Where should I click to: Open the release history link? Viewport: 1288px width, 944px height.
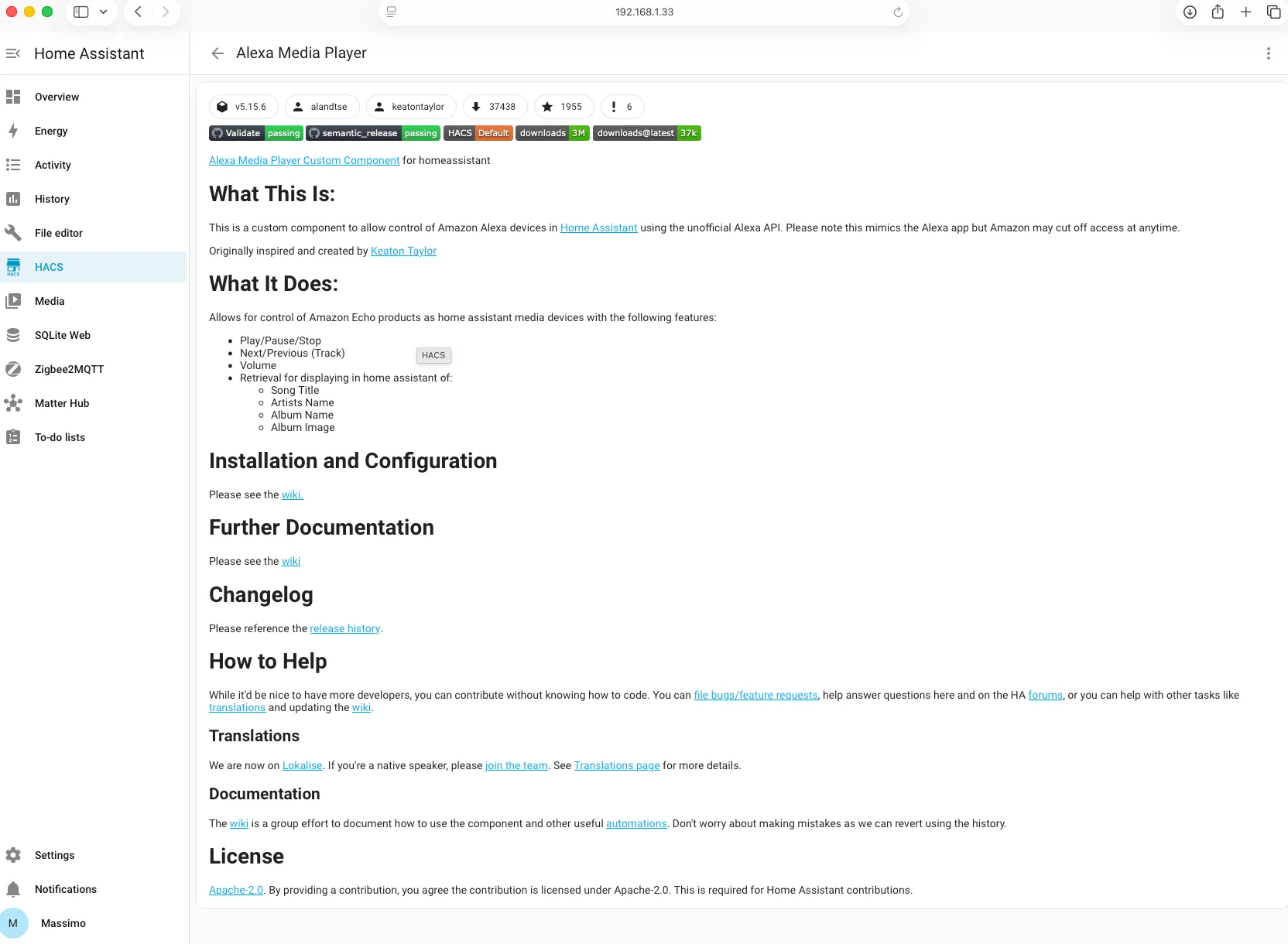coord(345,628)
